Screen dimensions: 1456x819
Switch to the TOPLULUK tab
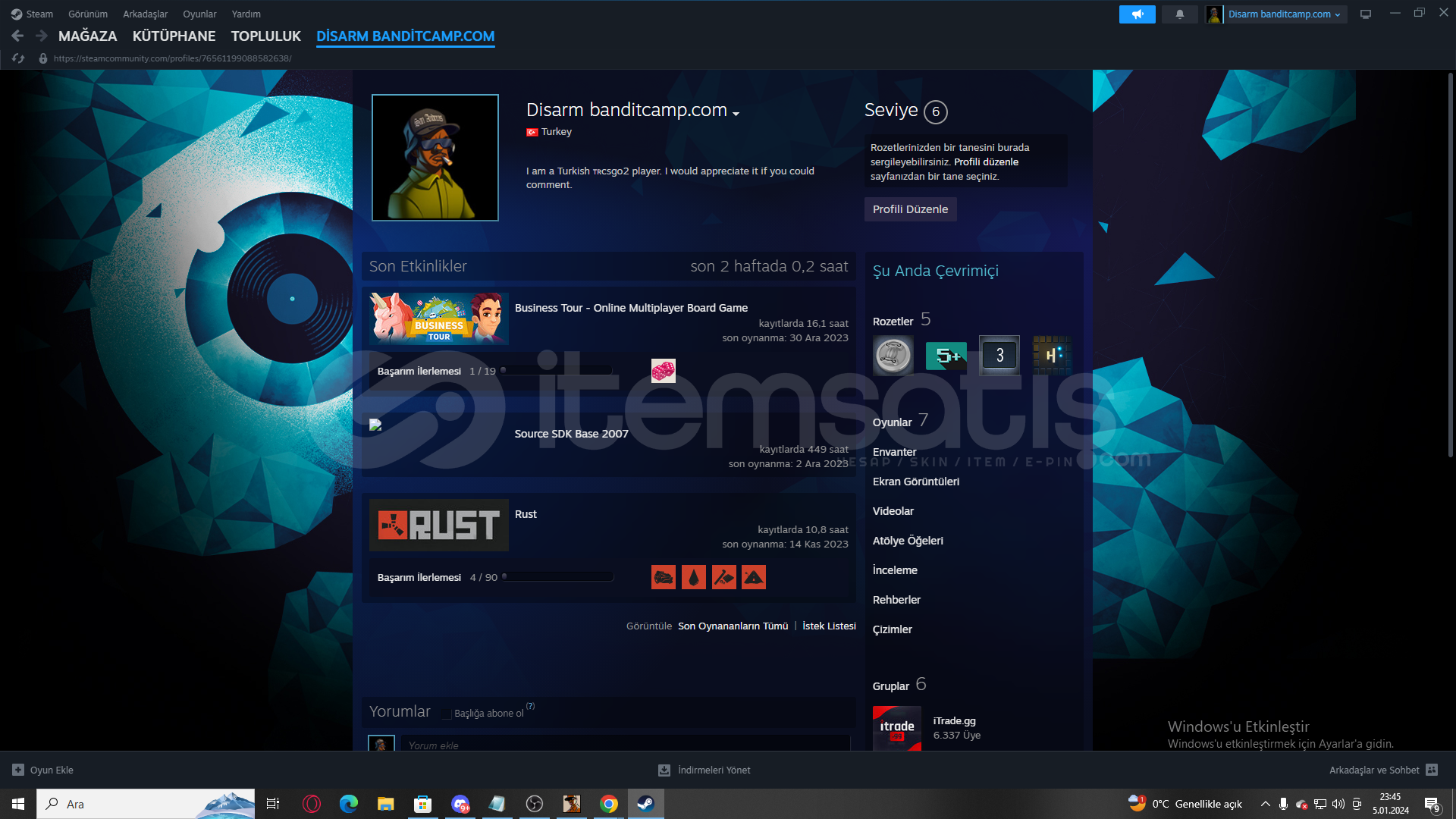point(266,36)
